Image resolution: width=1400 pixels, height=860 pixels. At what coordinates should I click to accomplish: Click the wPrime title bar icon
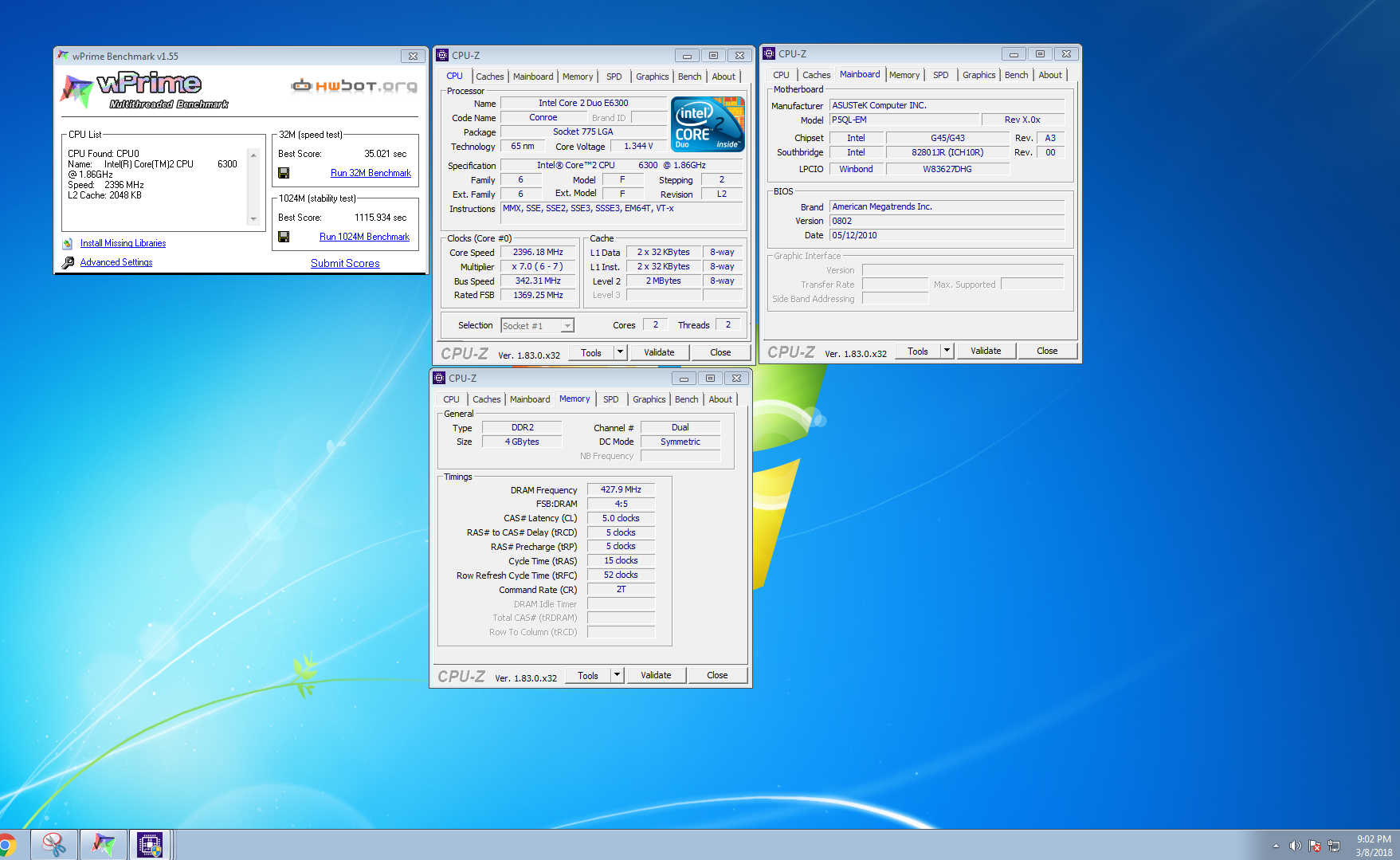63,56
